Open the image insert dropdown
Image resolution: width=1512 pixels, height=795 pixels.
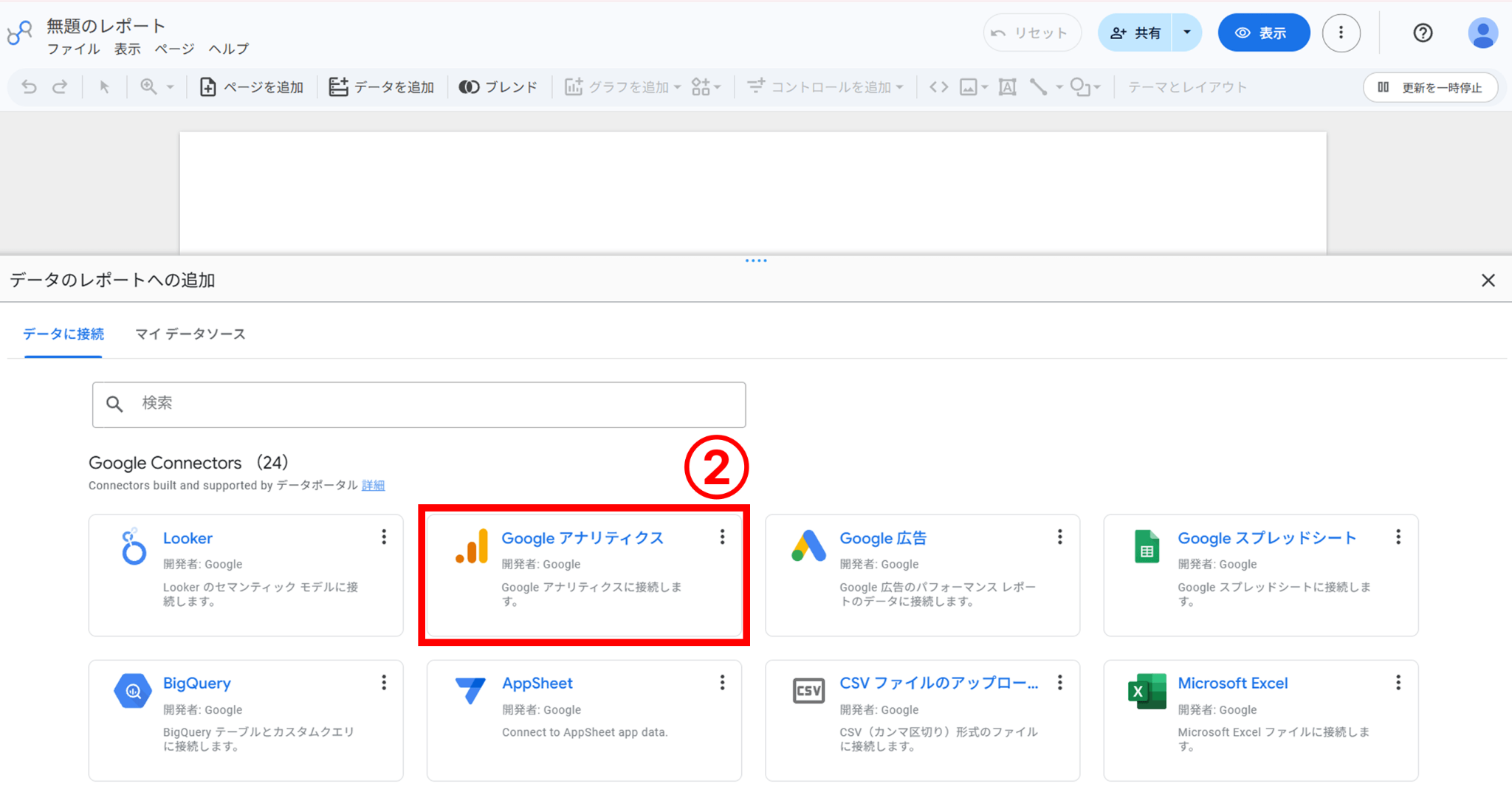point(974,87)
